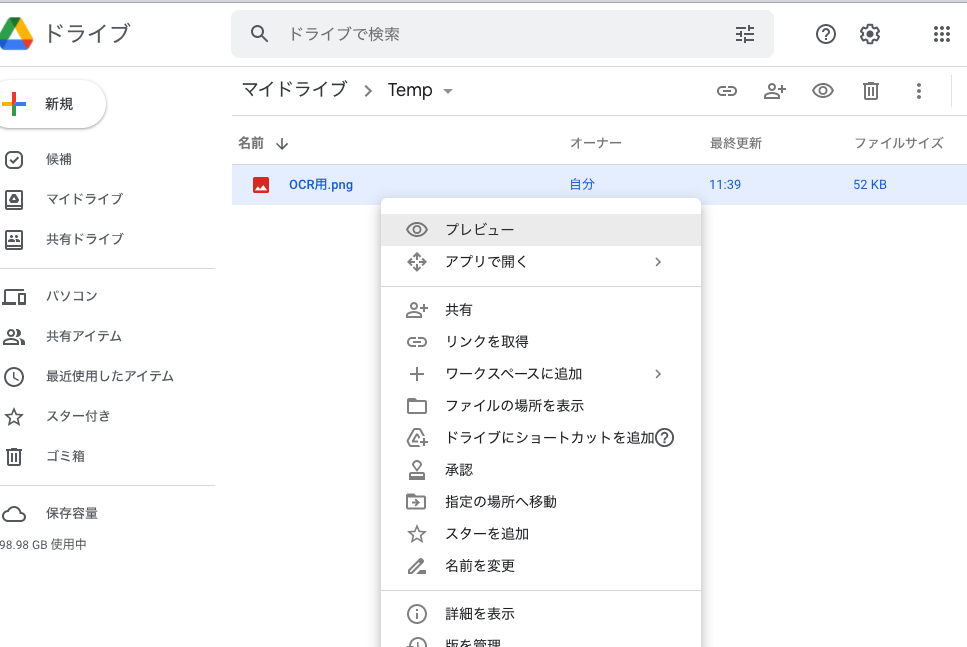The height and width of the screenshot is (647, 967).
Task: Open the three-dot more actions menu
Action: pyautogui.click(x=919, y=91)
